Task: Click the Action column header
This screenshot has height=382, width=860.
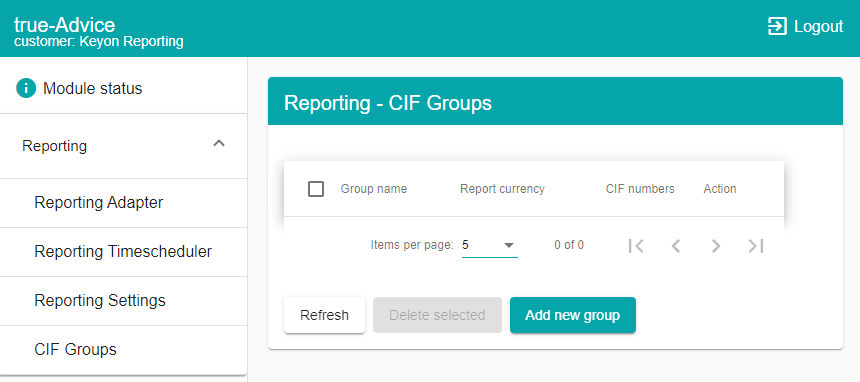Action: 720,189
